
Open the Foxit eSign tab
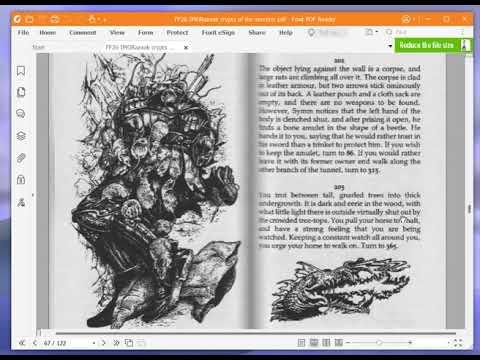click(218, 32)
